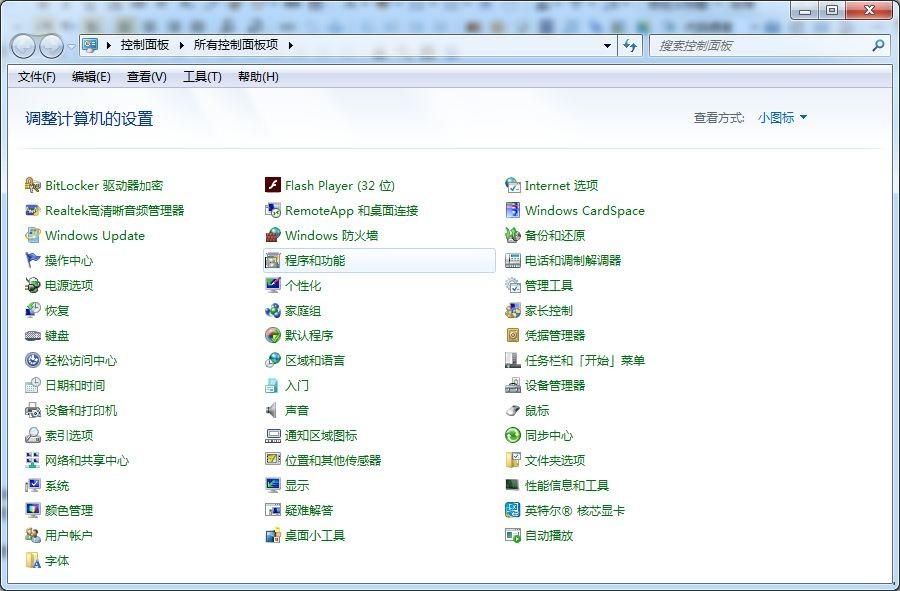Select the 控制面板 breadcrumb segment

pyautogui.click(x=145, y=45)
